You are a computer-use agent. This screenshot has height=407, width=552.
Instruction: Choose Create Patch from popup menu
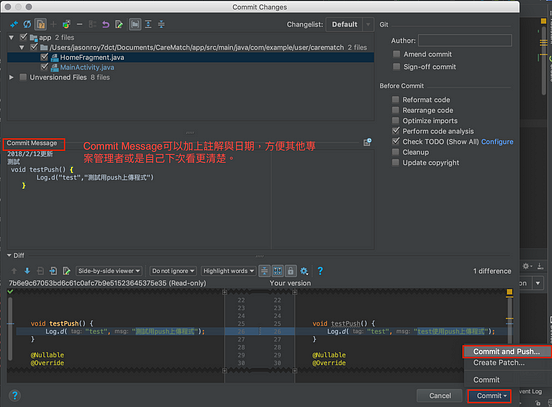click(498, 363)
